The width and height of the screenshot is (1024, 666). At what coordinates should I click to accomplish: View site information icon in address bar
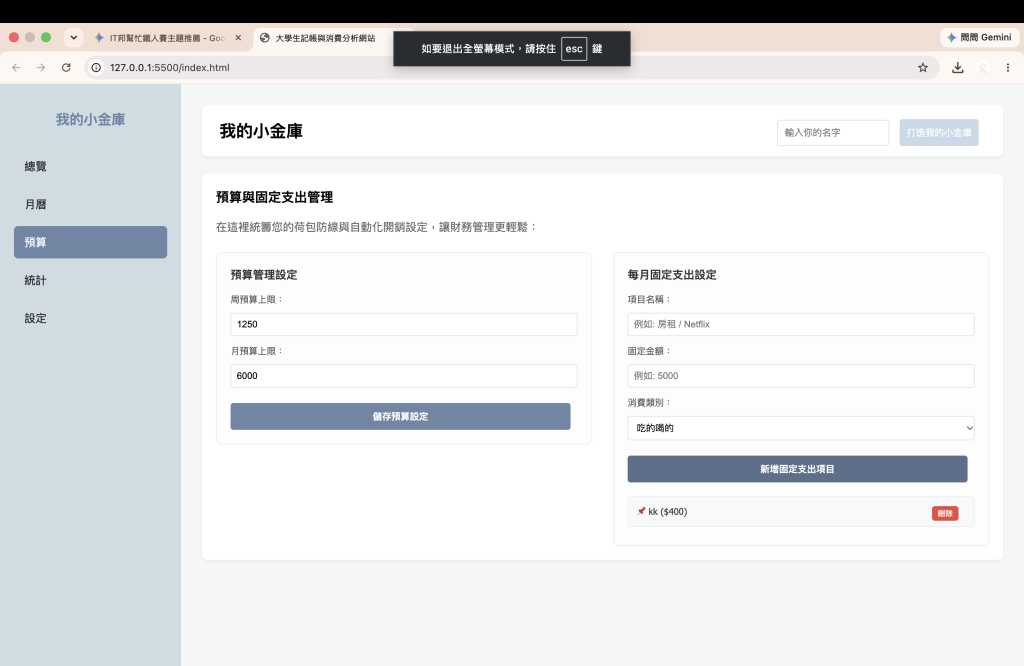pyautogui.click(x=96, y=67)
